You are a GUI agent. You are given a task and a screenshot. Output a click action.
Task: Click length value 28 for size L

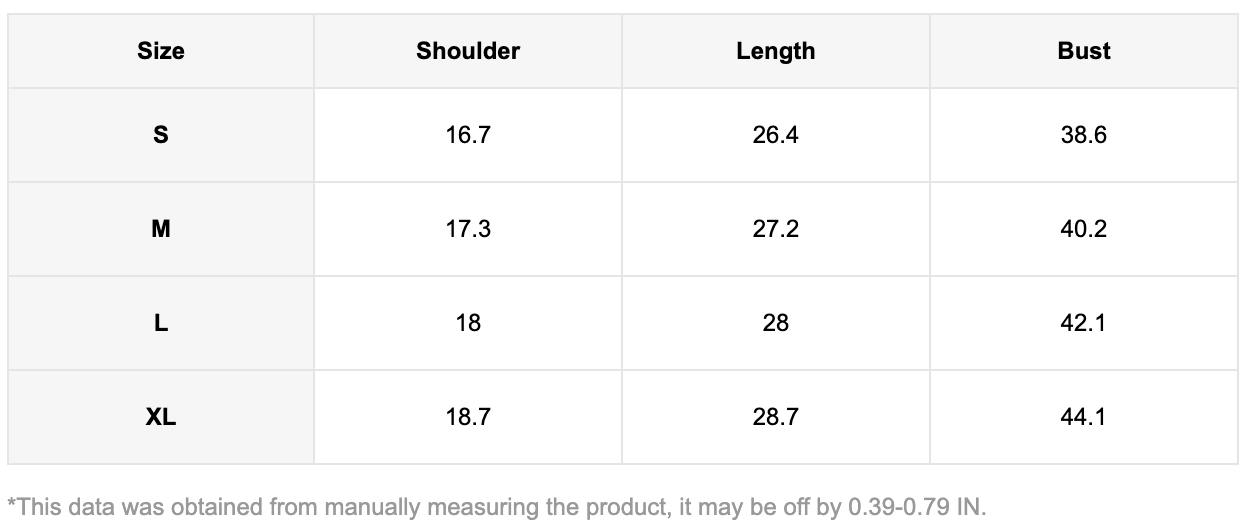coord(775,323)
